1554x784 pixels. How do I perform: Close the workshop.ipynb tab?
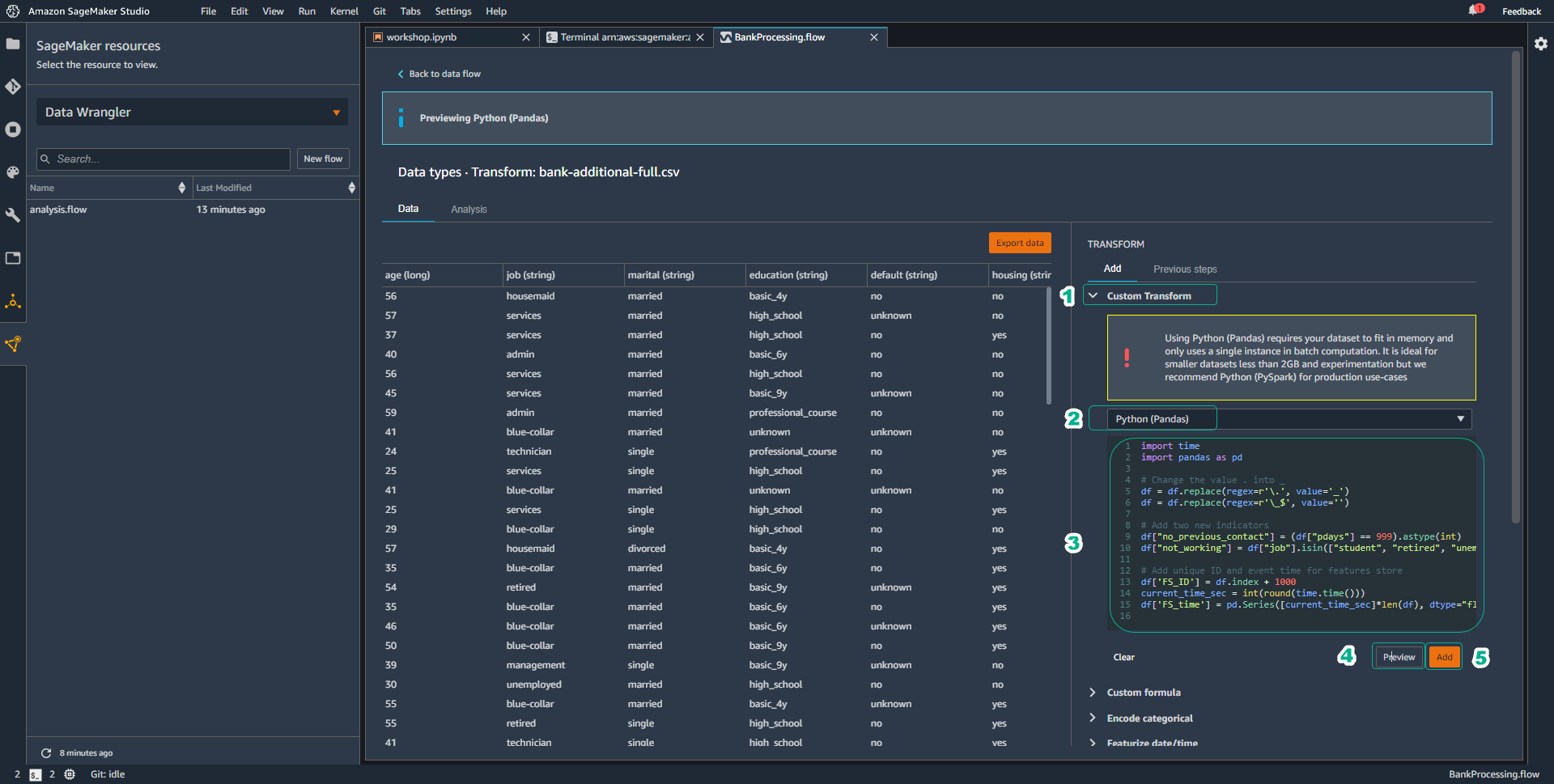point(526,37)
